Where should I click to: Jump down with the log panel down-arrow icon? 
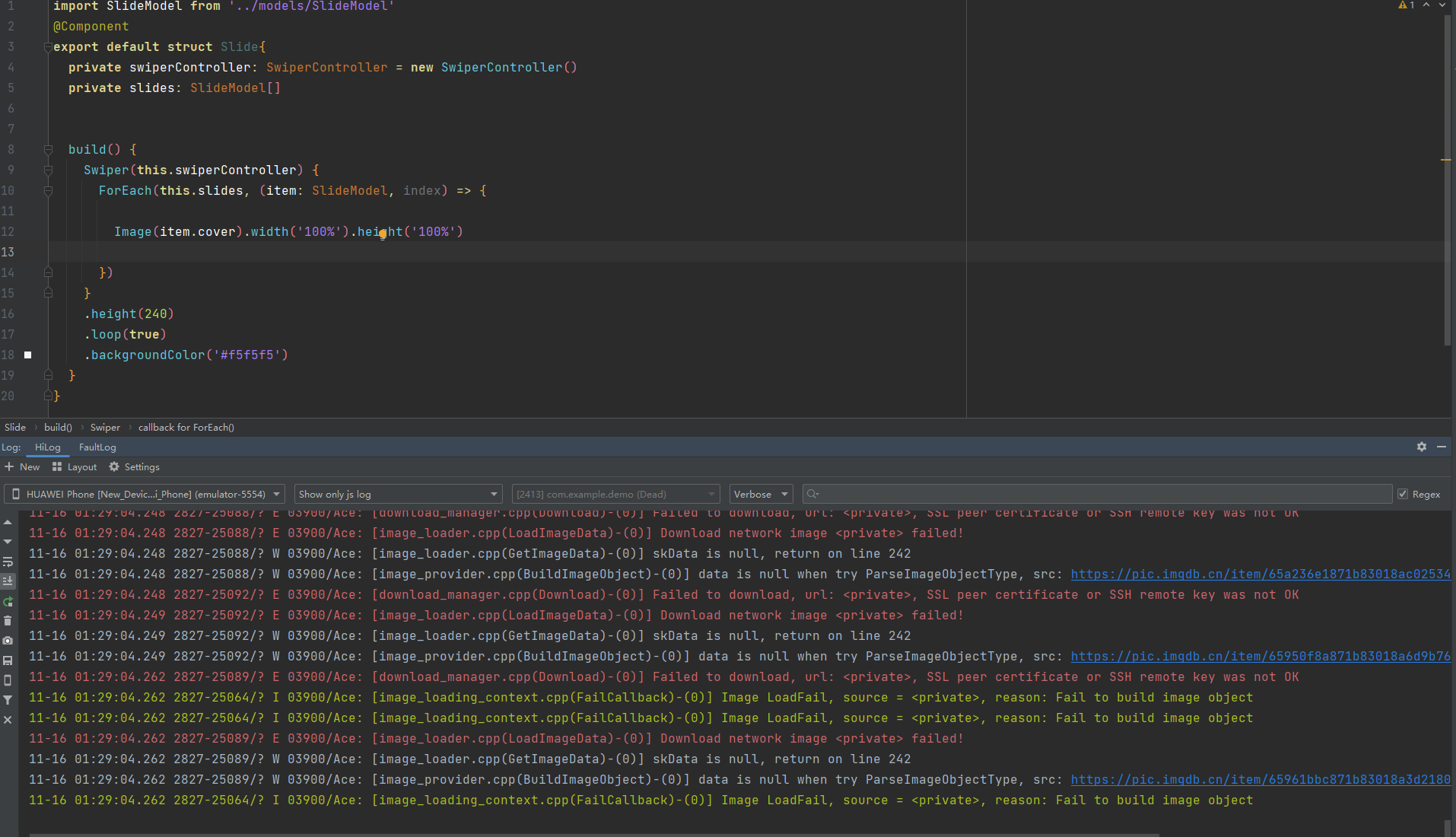click(8, 542)
